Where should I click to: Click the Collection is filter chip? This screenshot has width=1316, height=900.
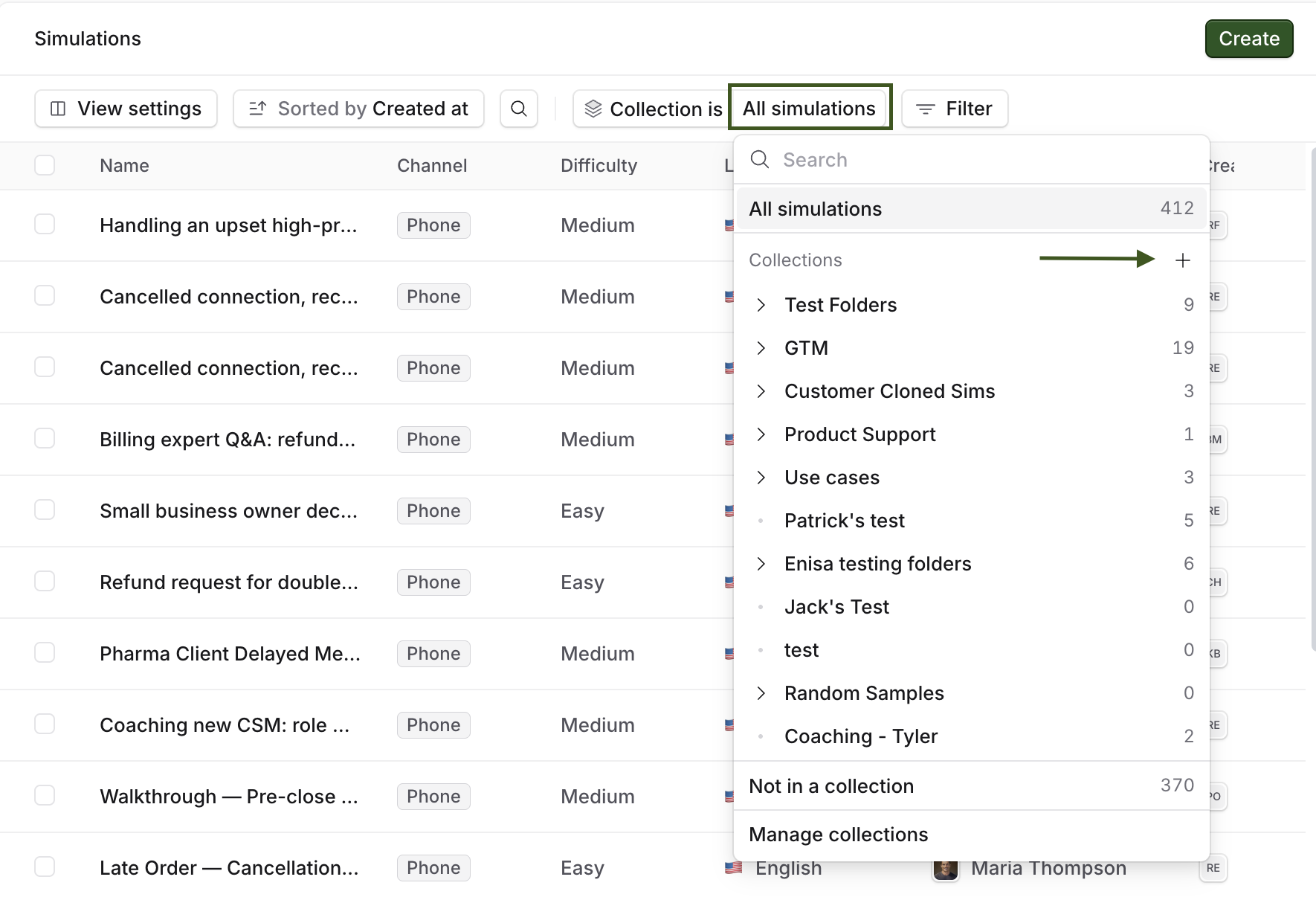coord(652,109)
